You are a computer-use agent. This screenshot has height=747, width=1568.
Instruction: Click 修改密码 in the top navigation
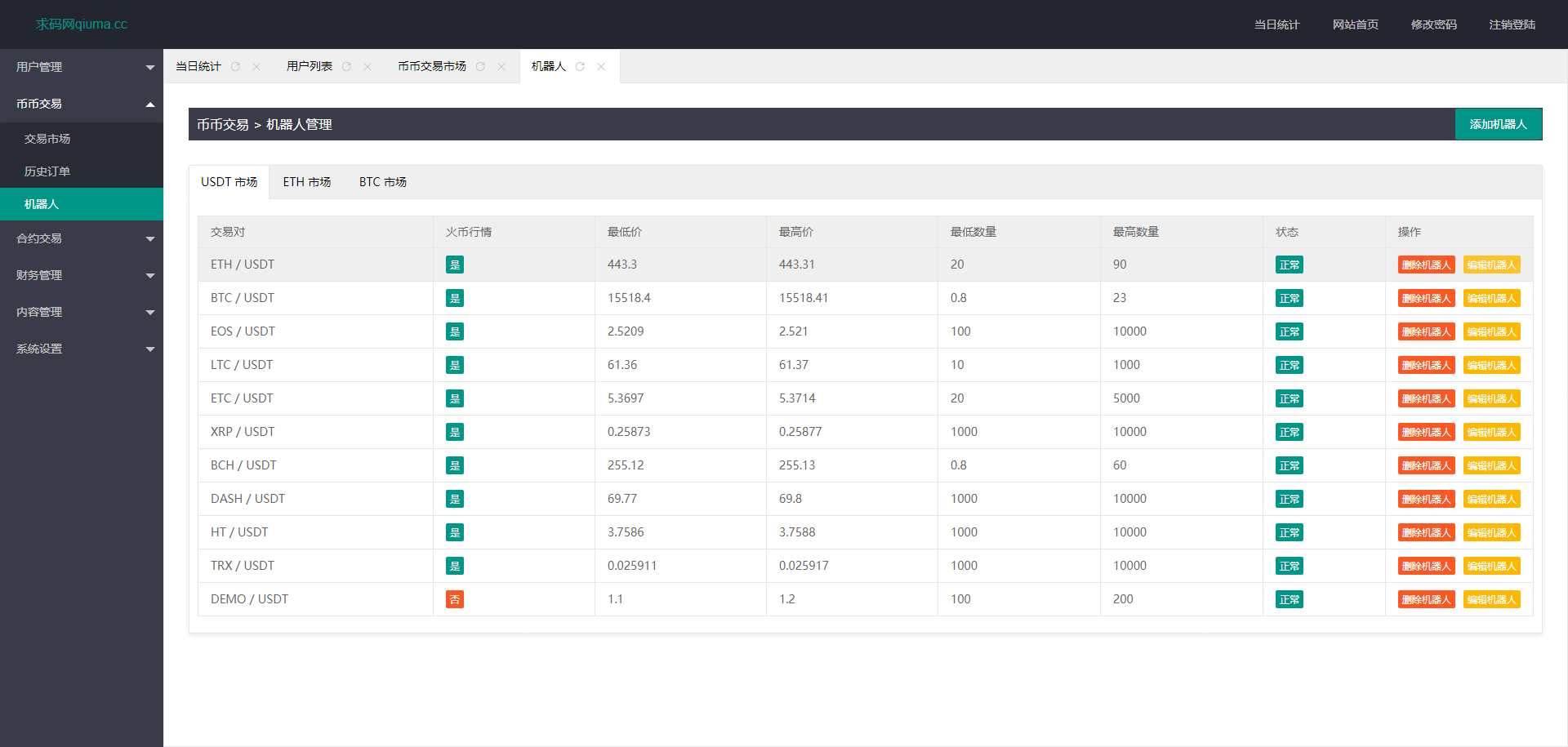(1433, 24)
